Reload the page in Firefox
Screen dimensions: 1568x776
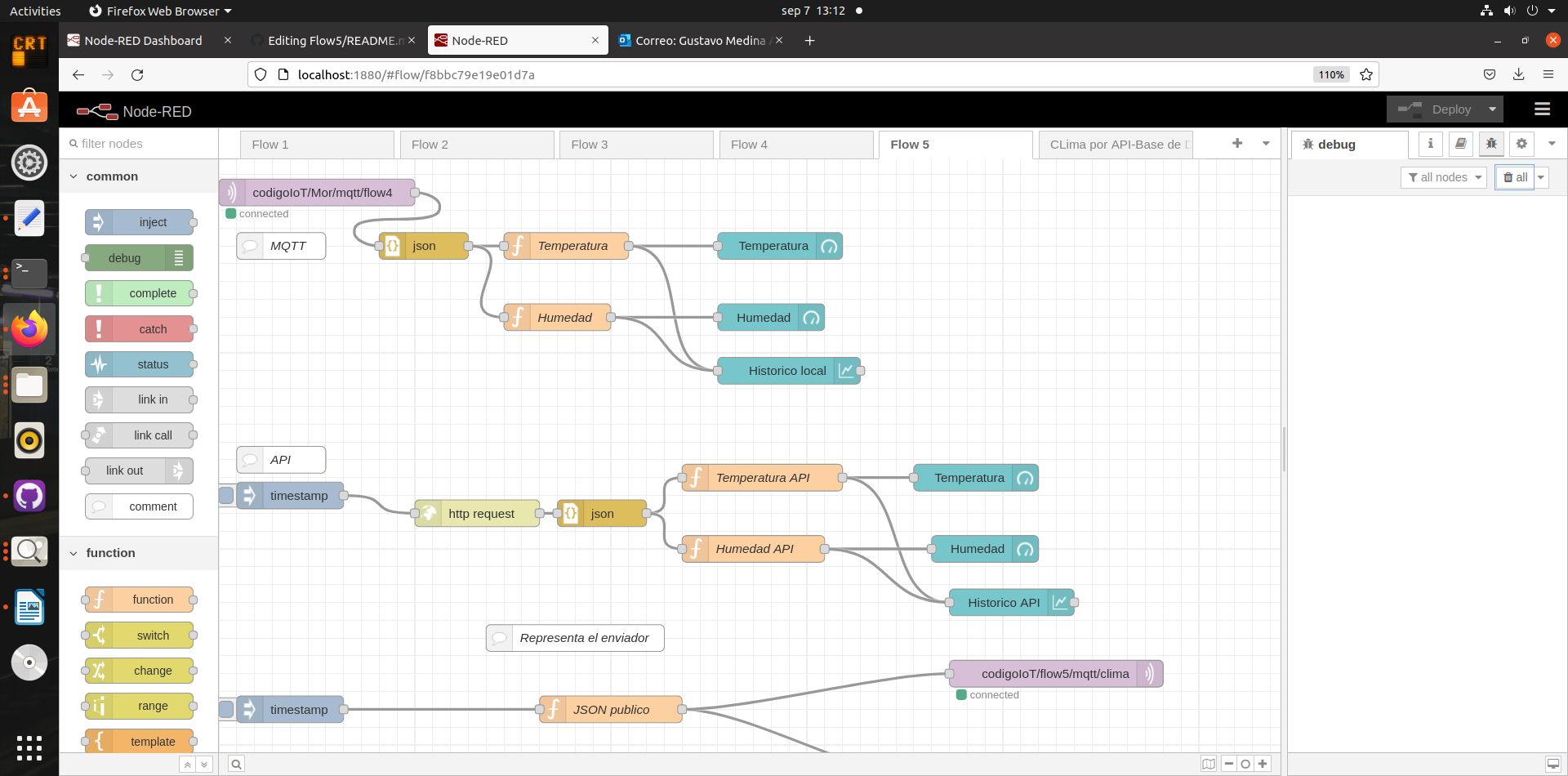[137, 74]
